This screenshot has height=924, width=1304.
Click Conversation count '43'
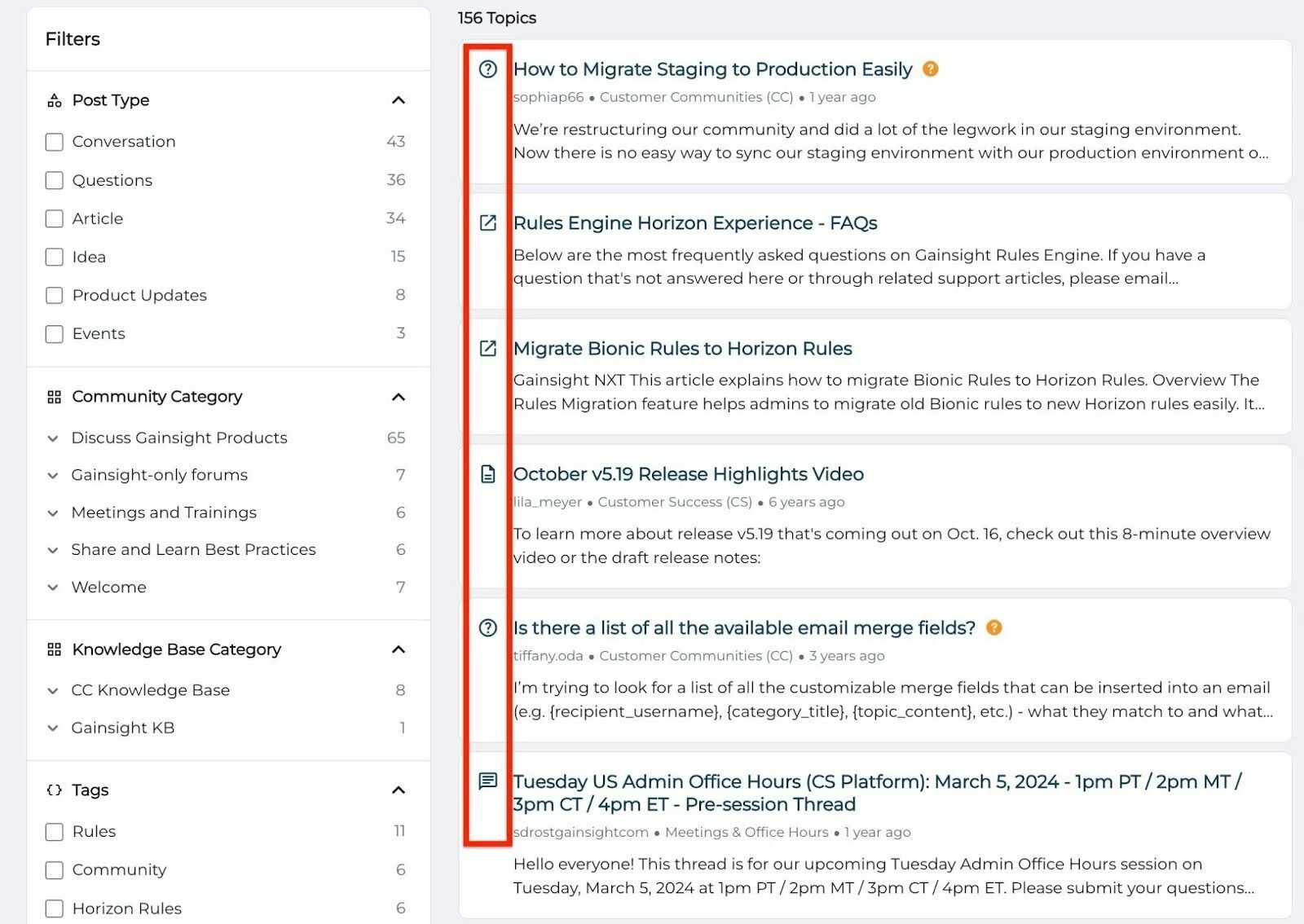[396, 142]
